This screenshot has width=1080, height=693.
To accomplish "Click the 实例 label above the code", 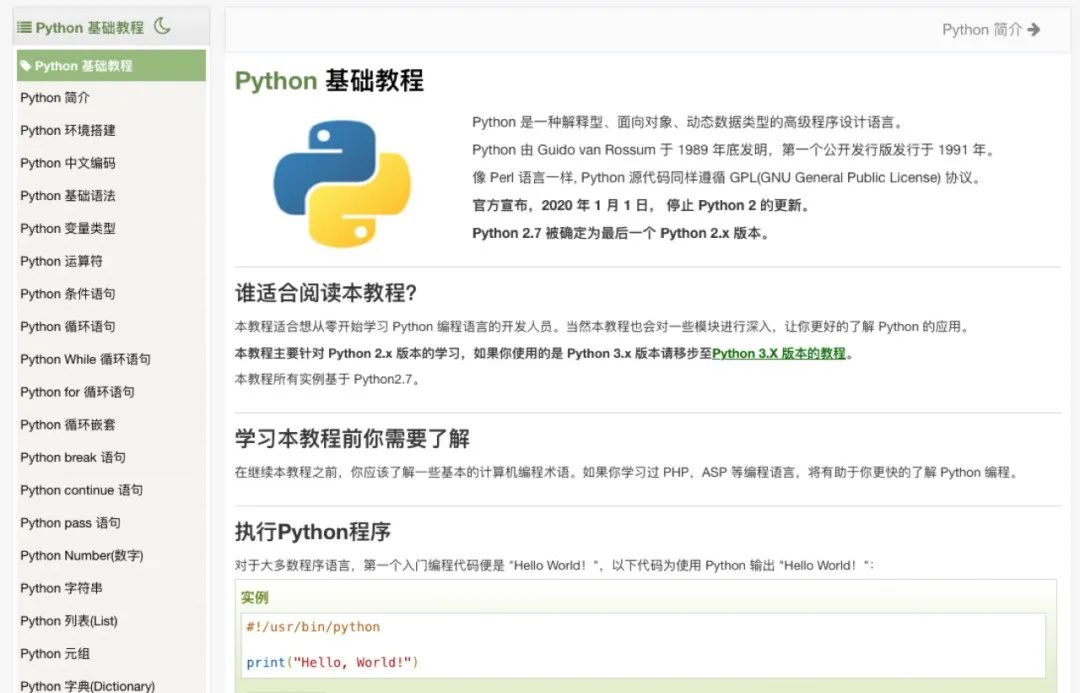I will click(x=255, y=597).
